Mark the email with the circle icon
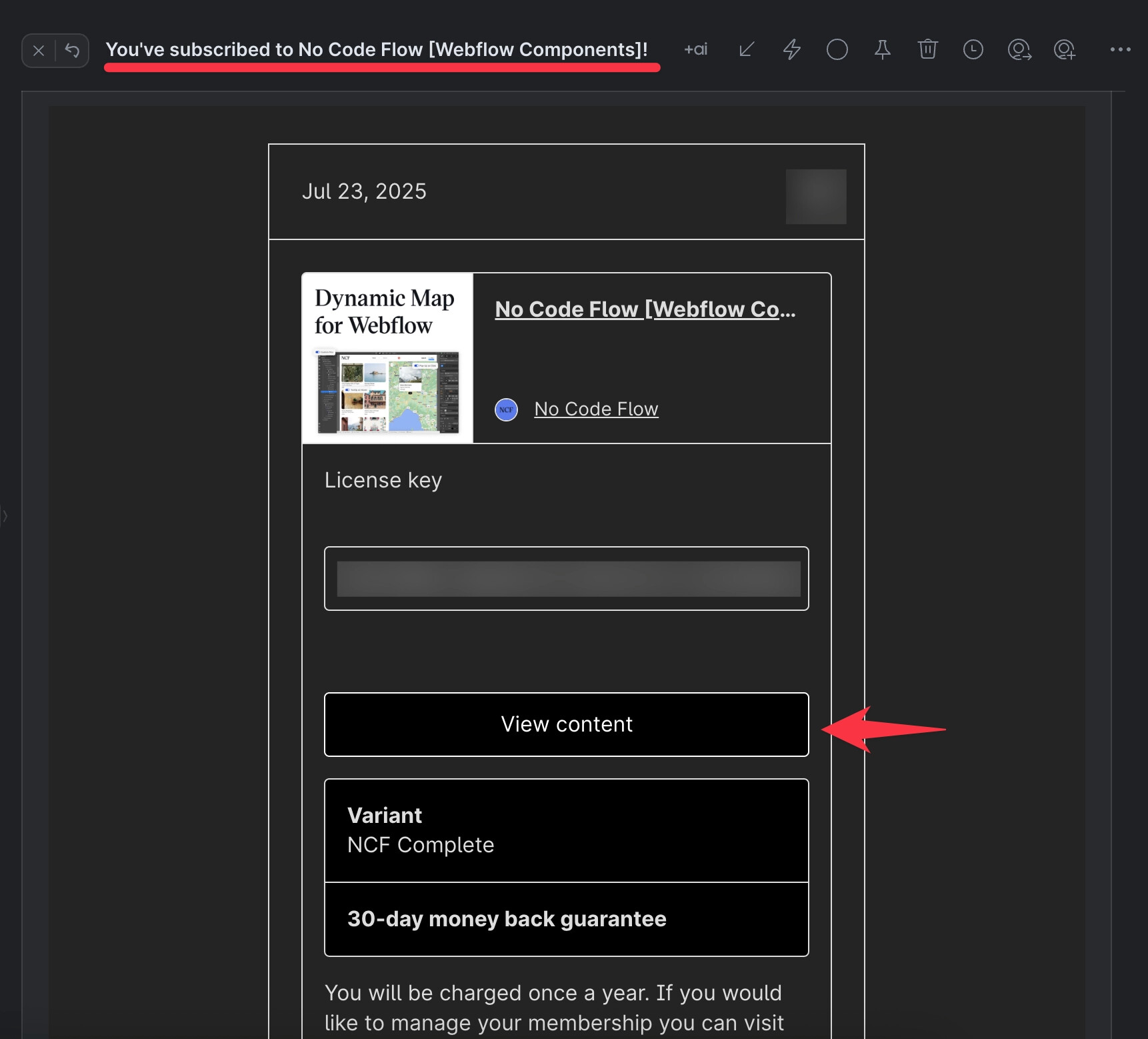This screenshot has width=1148, height=1039. coord(837,49)
